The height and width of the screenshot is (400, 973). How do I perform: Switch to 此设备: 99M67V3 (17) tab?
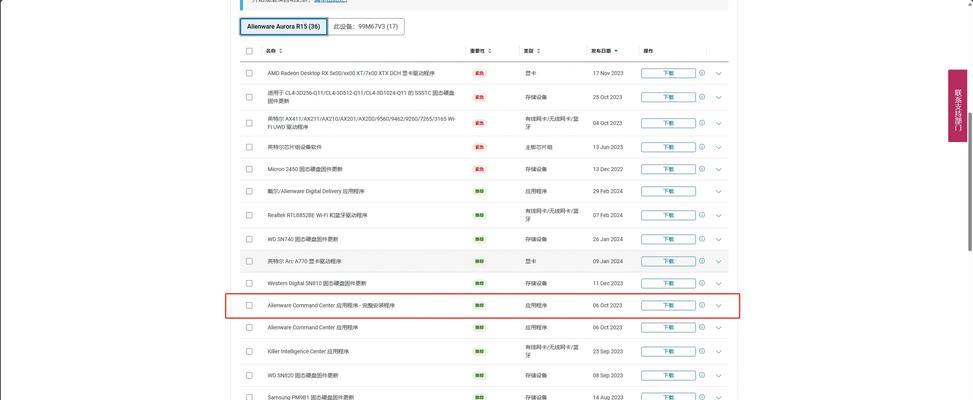[x=366, y=27]
